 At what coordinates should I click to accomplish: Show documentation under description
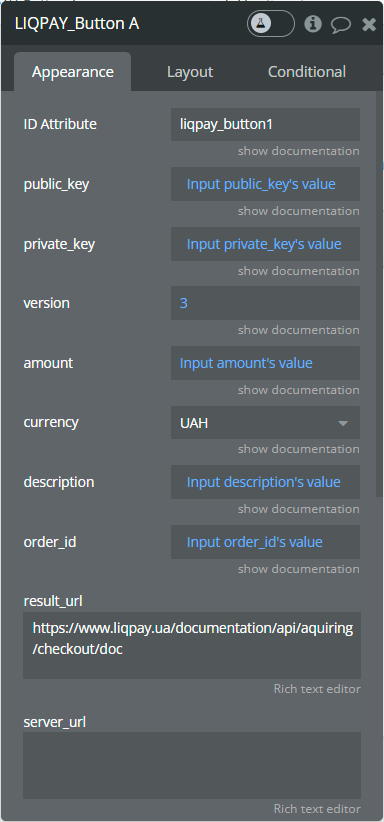(x=298, y=509)
